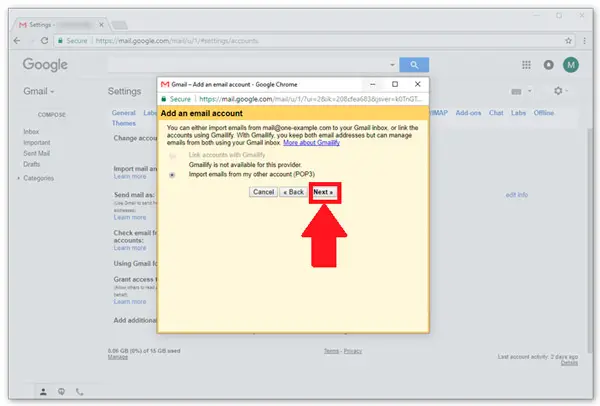This screenshot has width=600, height=406.
Task: Click the Gmail logo icon in popup title bar
Action: point(165,84)
